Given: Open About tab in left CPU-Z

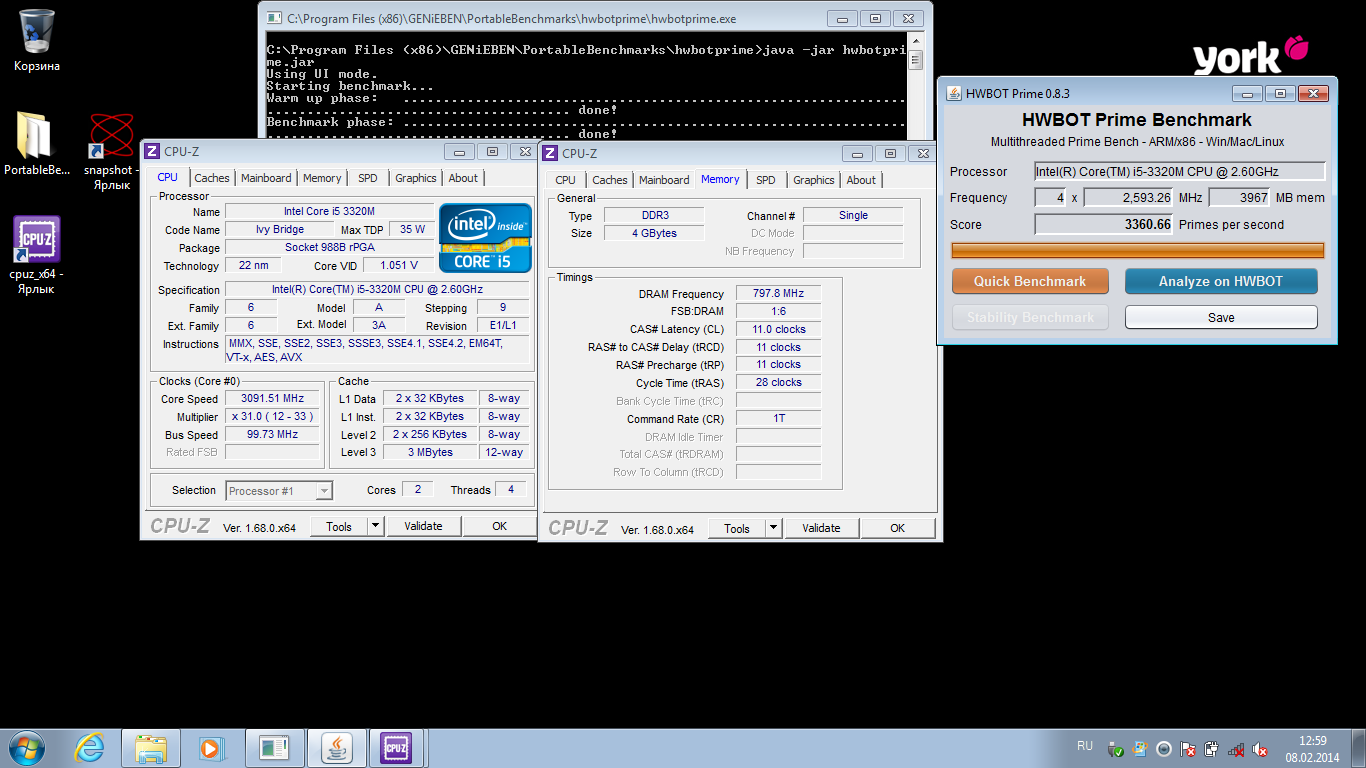Looking at the screenshot, I should (x=463, y=178).
